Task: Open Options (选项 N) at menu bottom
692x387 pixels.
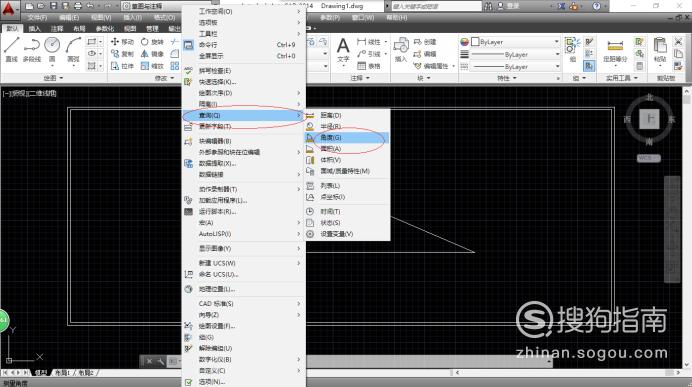Action: (244, 382)
